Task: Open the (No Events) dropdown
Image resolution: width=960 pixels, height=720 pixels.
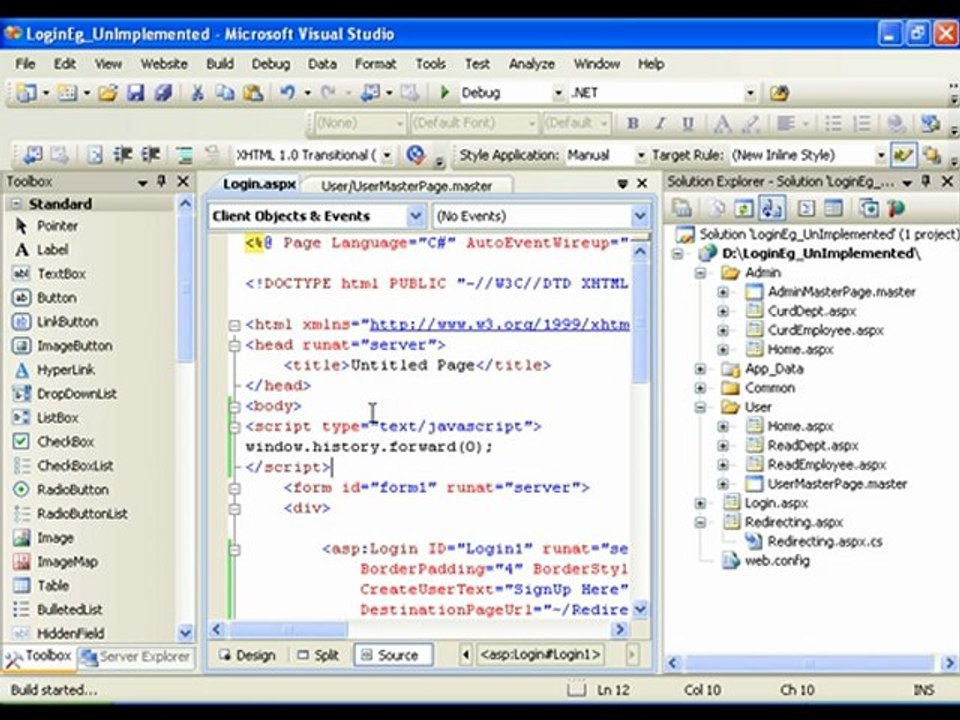Action: click(640, 216)
